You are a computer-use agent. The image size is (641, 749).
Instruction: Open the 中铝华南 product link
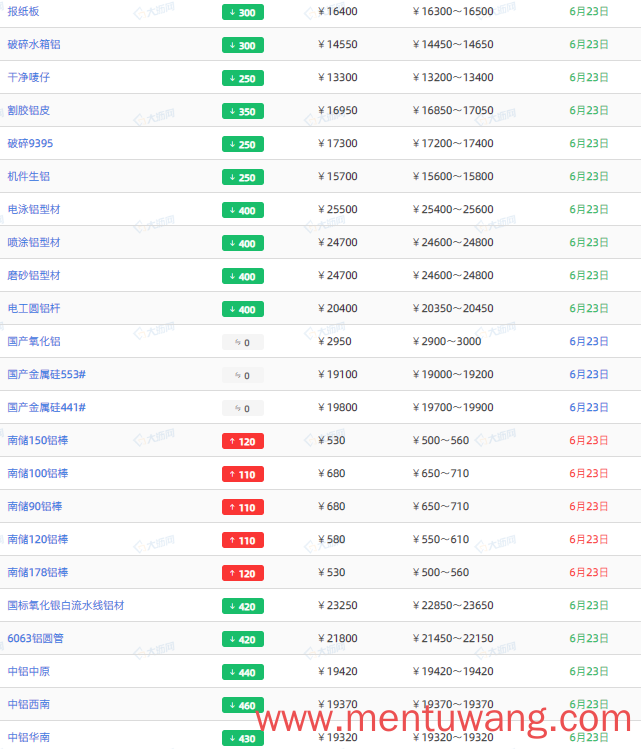tap(29, 737)
